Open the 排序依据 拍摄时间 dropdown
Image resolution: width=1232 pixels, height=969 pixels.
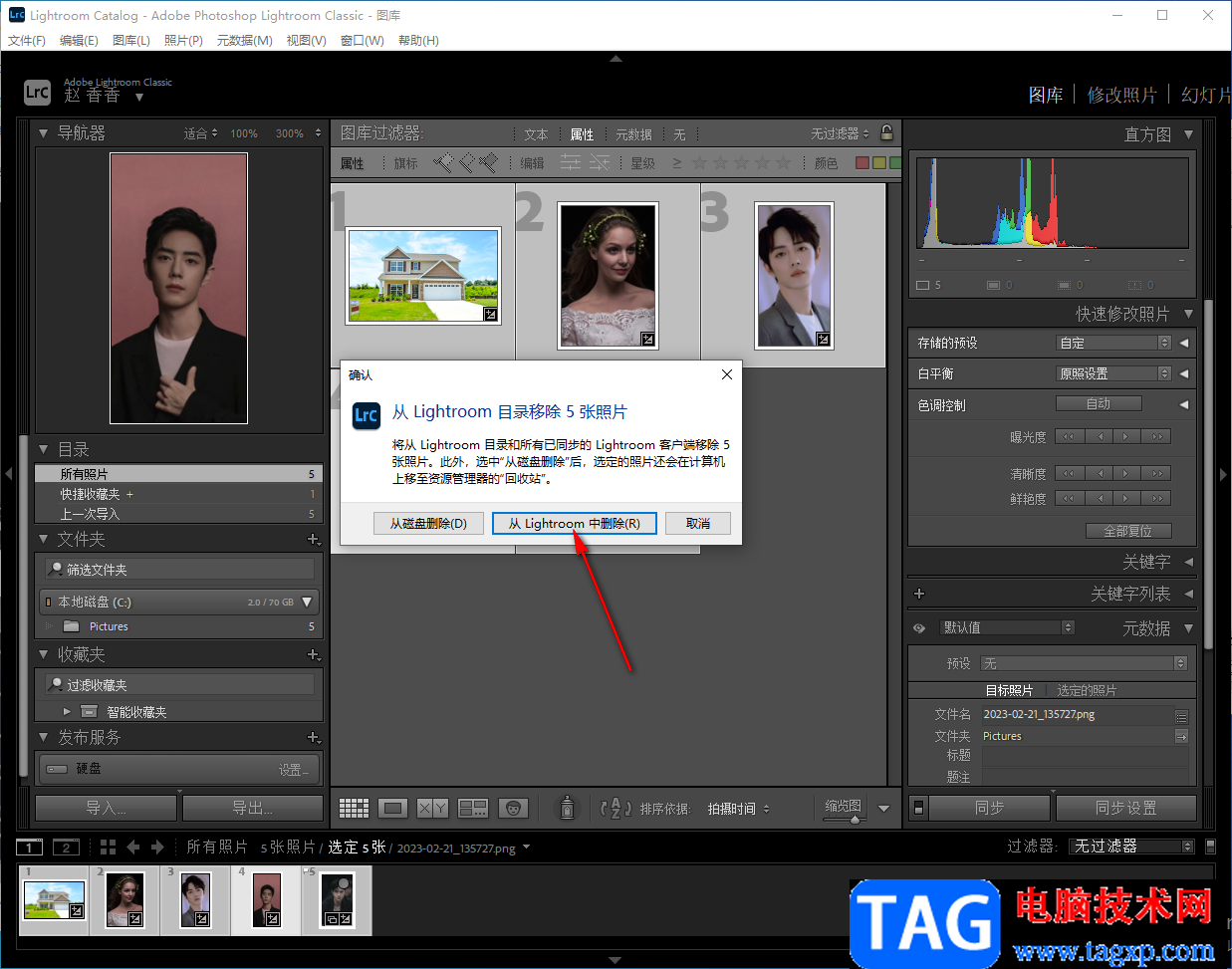pyautogui.click(x=738, y=809)
